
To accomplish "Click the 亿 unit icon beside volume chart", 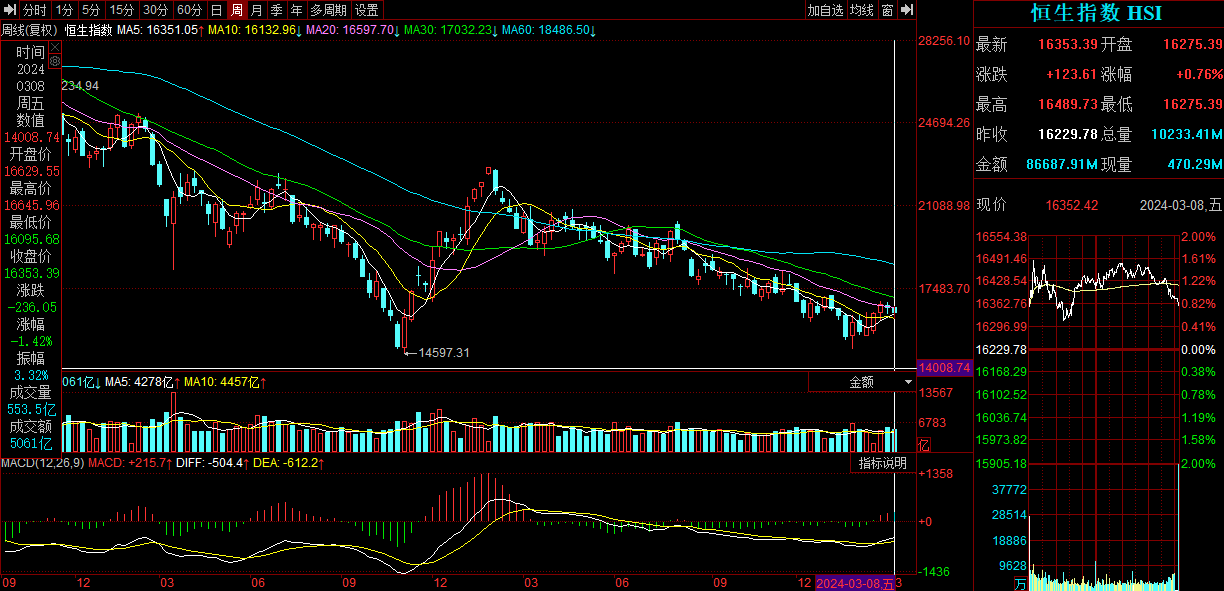I will pyautogui.click(x=924, y=444).
